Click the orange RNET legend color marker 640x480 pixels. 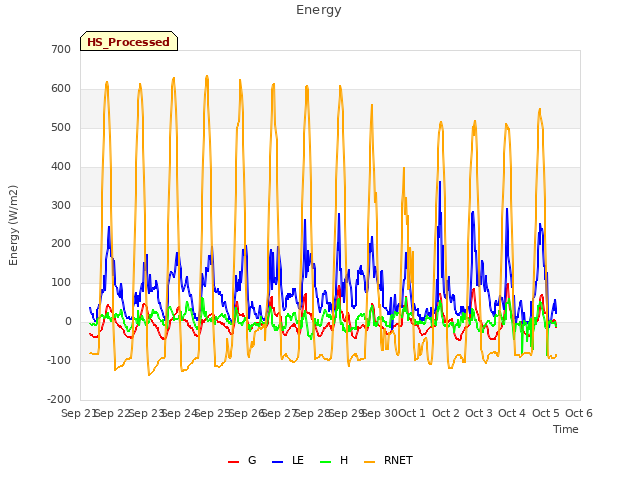[369, 462]
